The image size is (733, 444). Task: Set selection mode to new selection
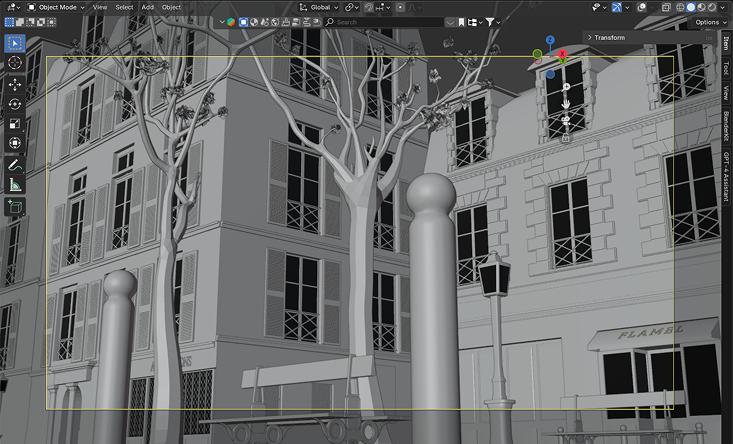click(9, 22)
